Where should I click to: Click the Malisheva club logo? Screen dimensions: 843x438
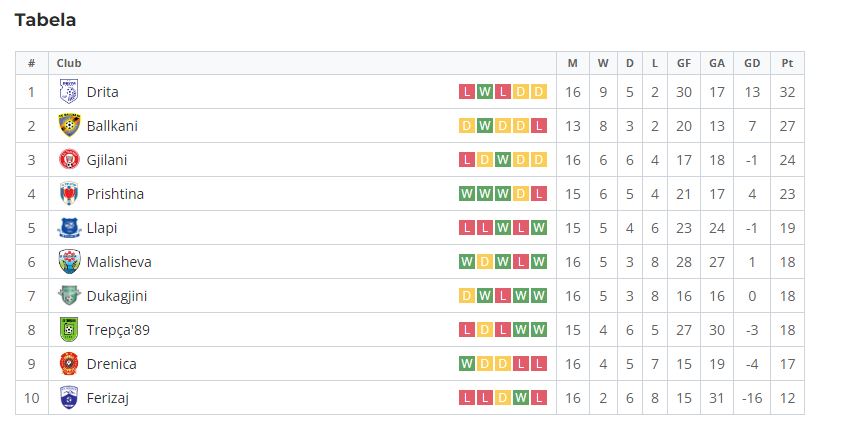point(69,262)
